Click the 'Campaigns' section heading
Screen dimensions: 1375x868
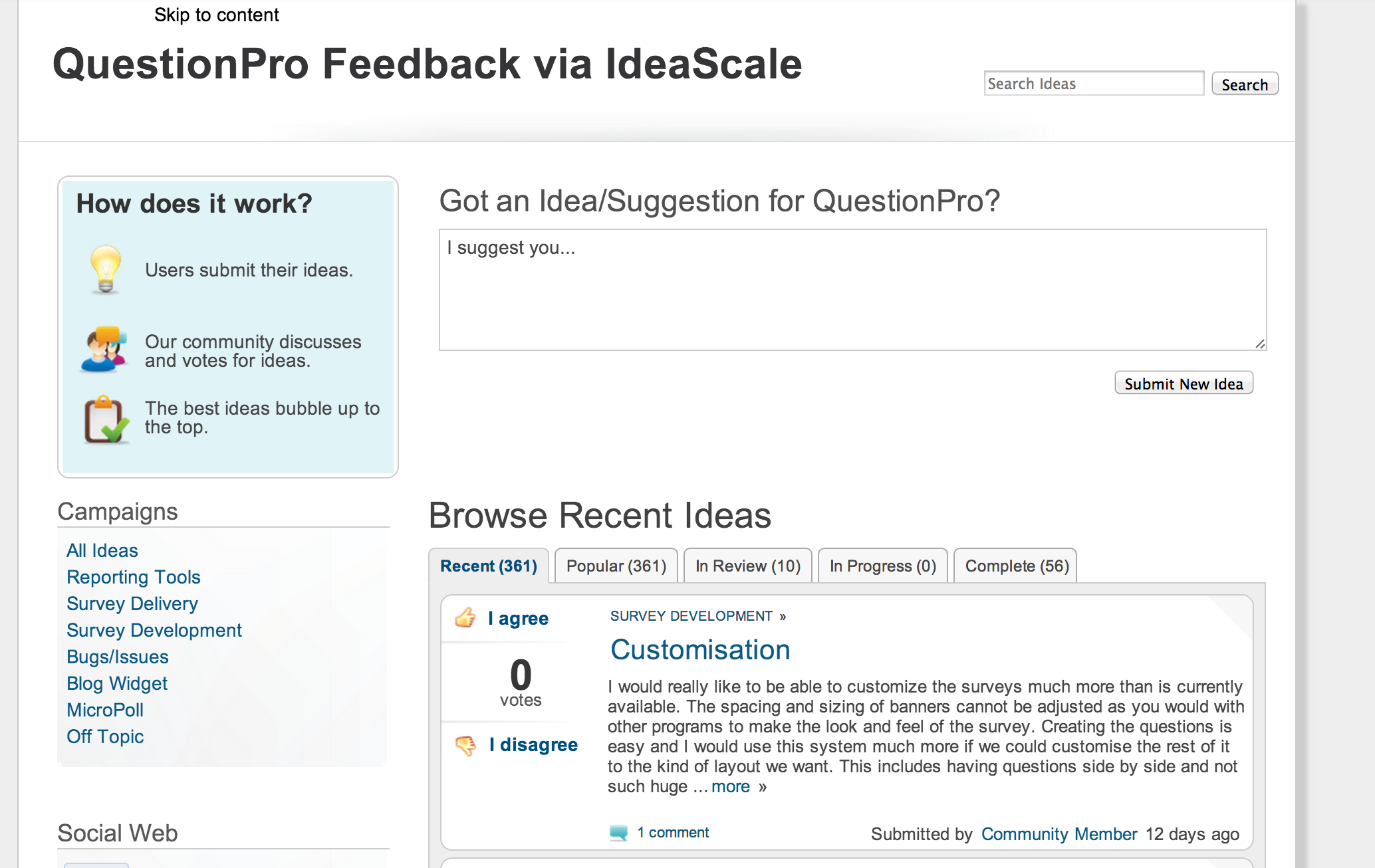coord(118,511)
